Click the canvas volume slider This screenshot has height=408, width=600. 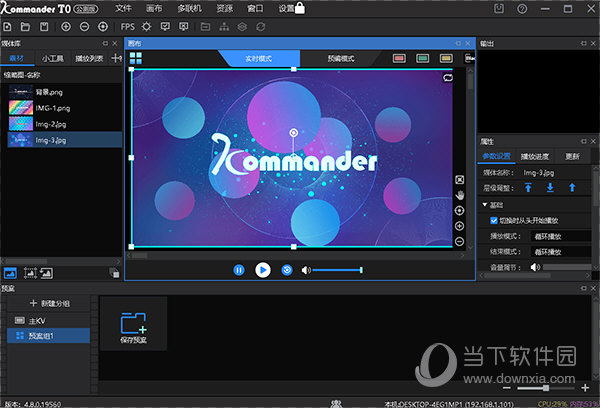pyautogui.click(x=338, y=270)
